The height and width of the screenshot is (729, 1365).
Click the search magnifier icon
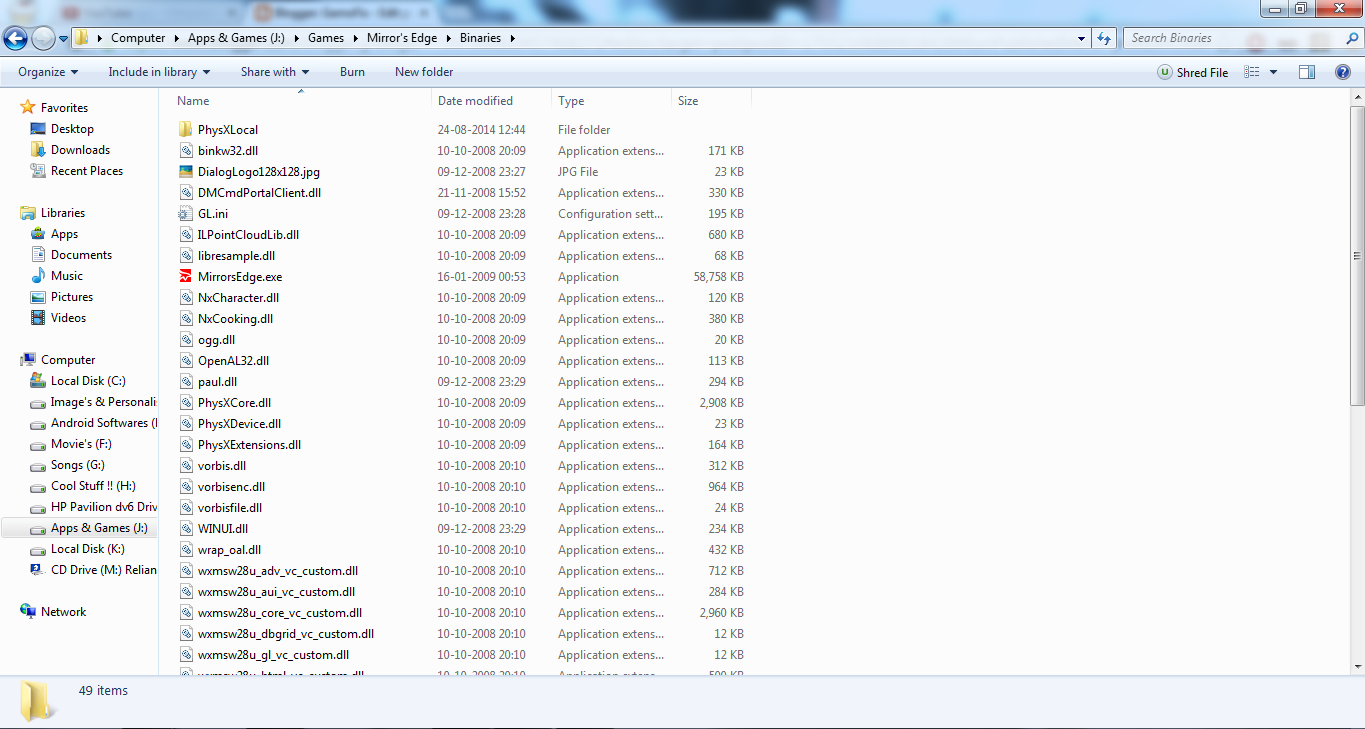point(1352,38)
